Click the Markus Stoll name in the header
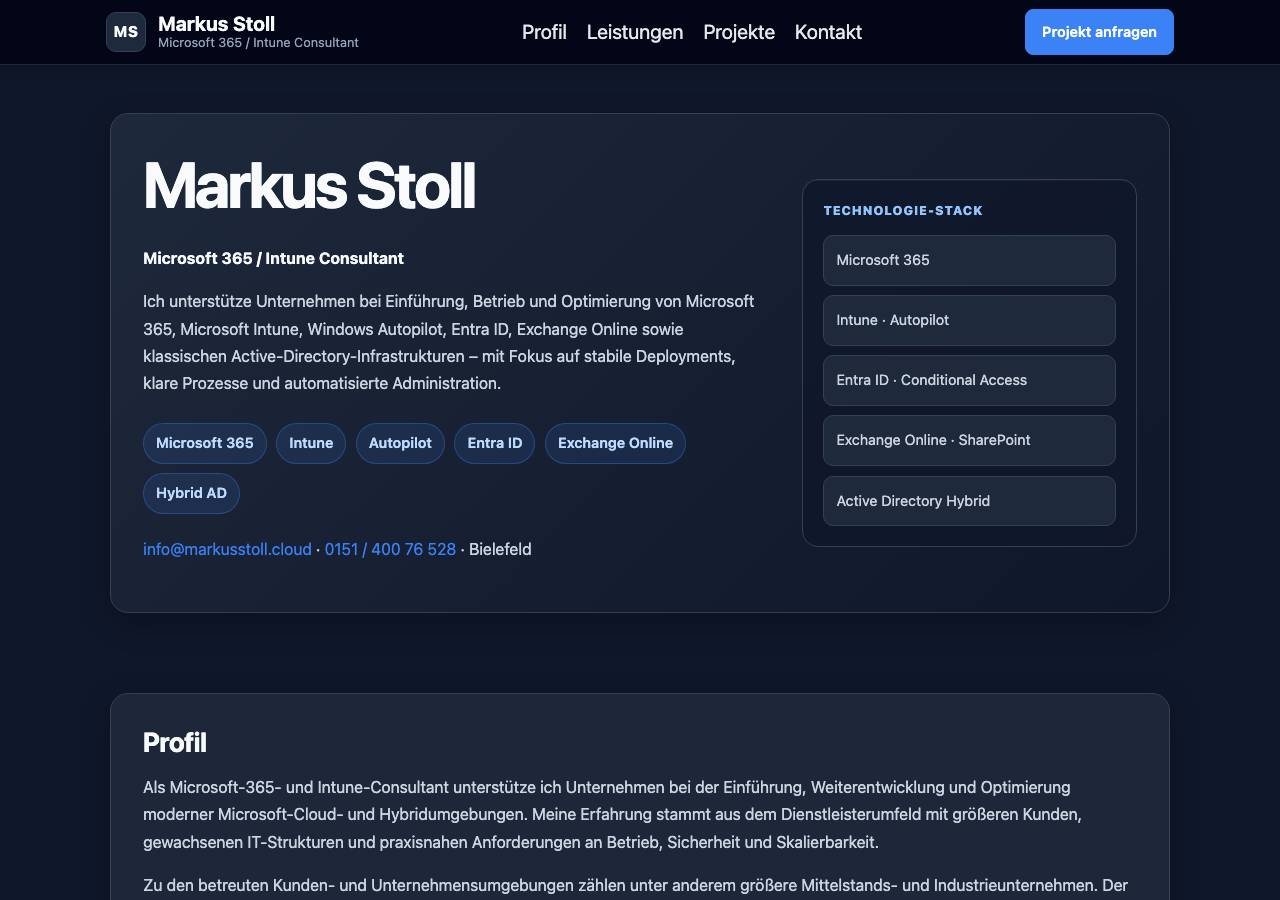The image size is (1280, 900). pyautogui.click(x=216, y=24)
